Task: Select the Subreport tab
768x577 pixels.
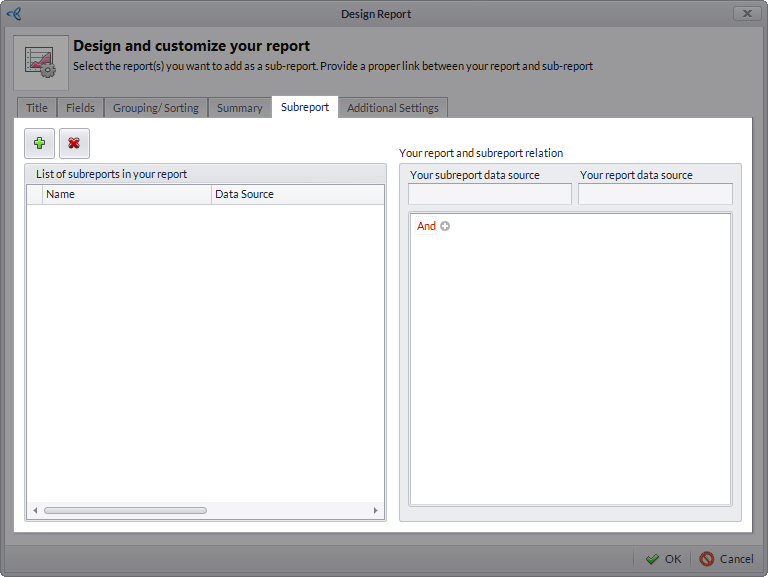Action: click(x=305, y=107)
